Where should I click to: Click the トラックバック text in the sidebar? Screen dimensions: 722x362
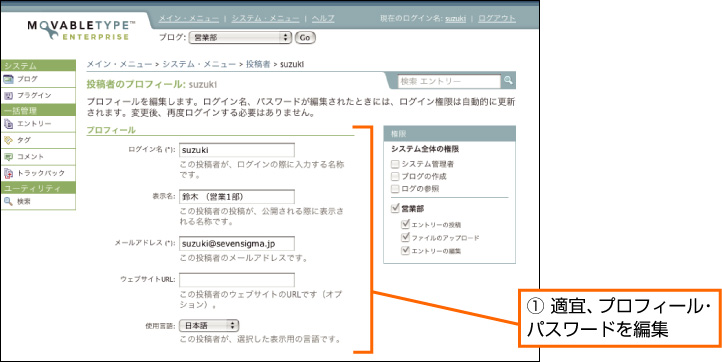[x=41, y=173]
